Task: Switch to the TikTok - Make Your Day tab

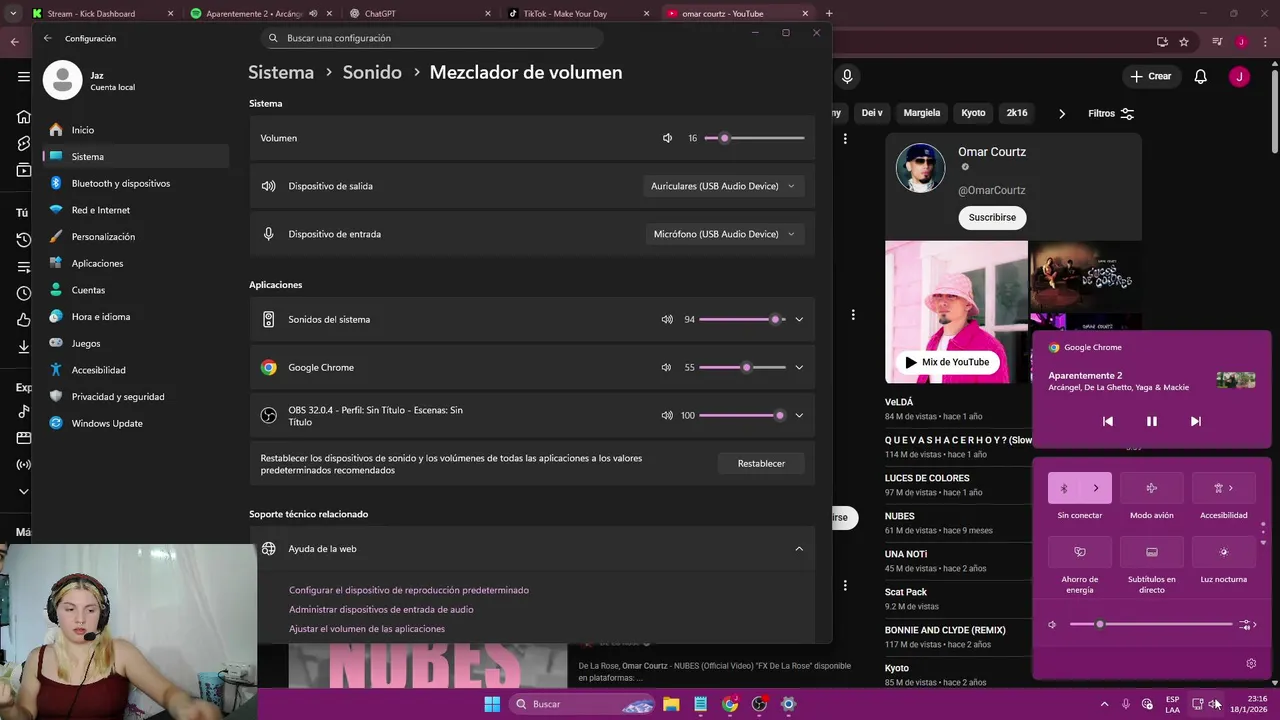Action: coord(578,13)
